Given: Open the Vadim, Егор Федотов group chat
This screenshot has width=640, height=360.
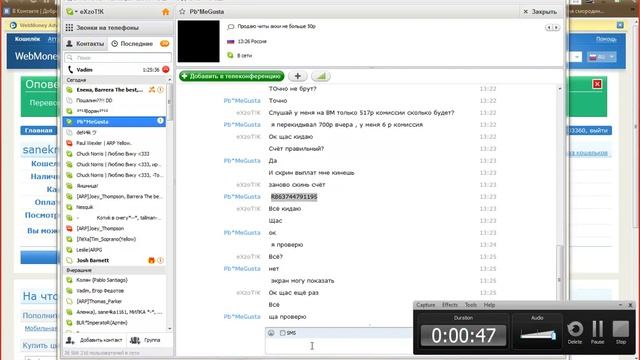Looking at the screenshot, I should click(114, 291).
